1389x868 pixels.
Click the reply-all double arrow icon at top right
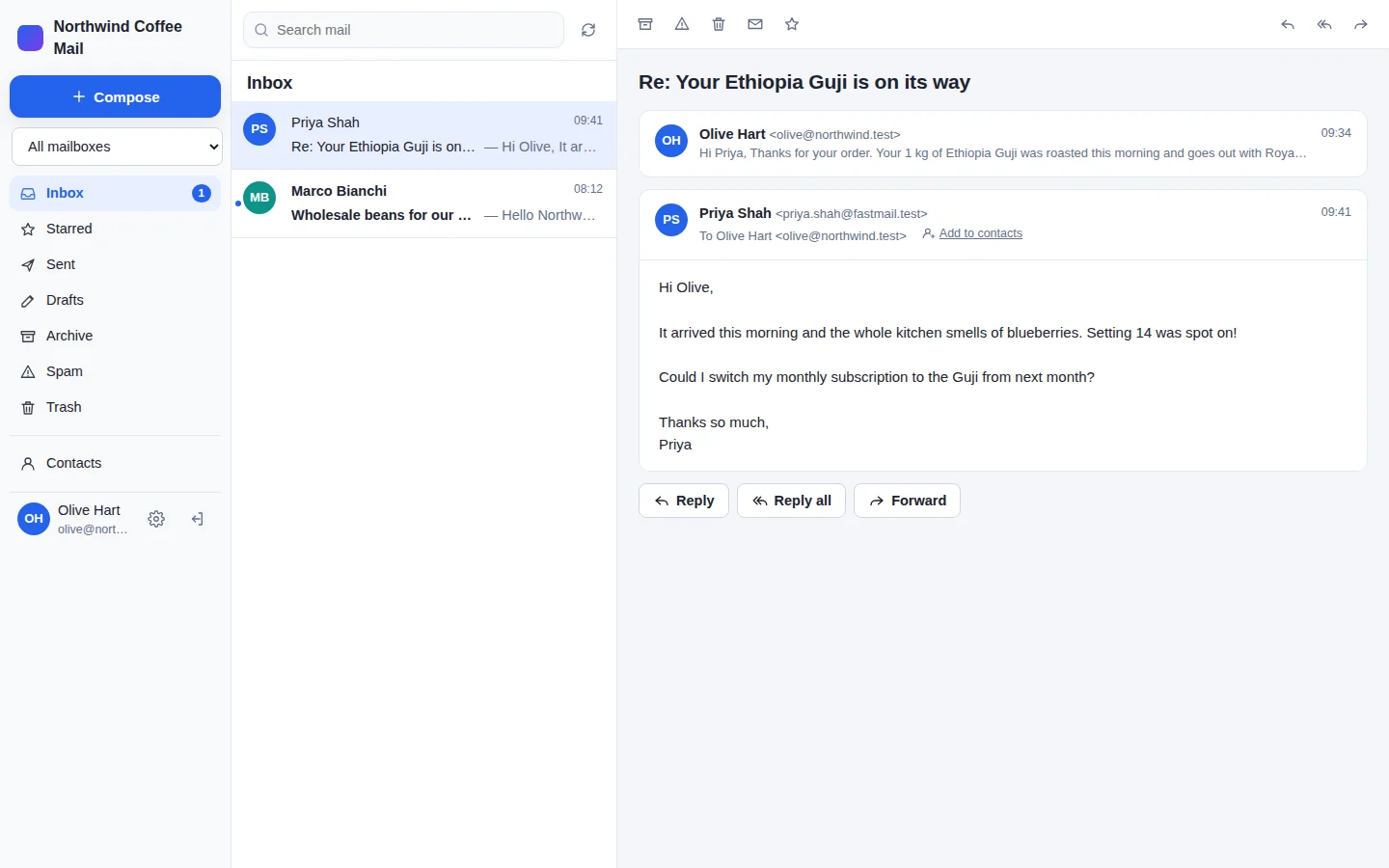(1324, 24)
